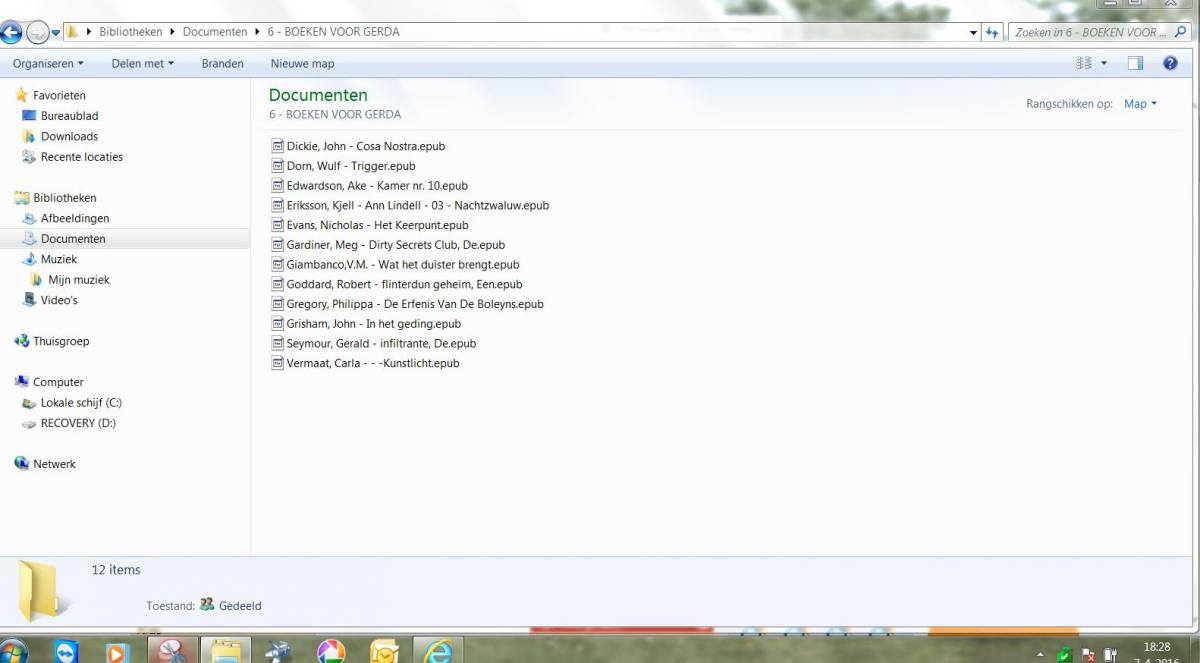Change view with the view layout icon
Viewport: 1200px width, 663px height.
[1084, 63]
